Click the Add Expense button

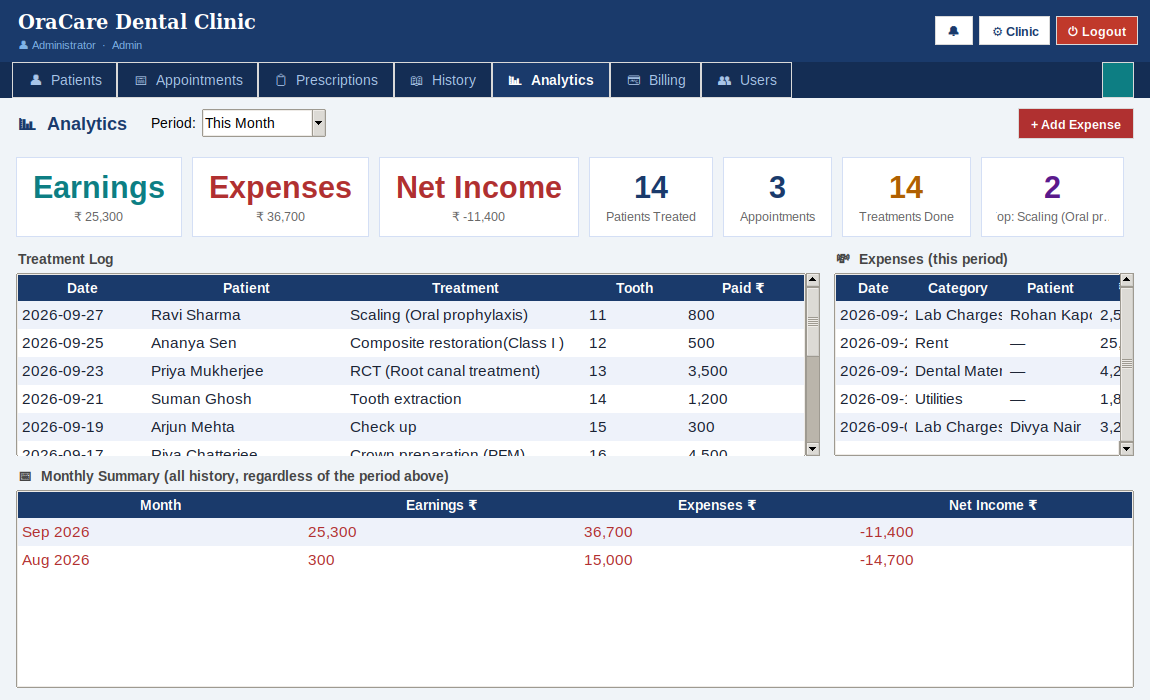point(1075,124)
